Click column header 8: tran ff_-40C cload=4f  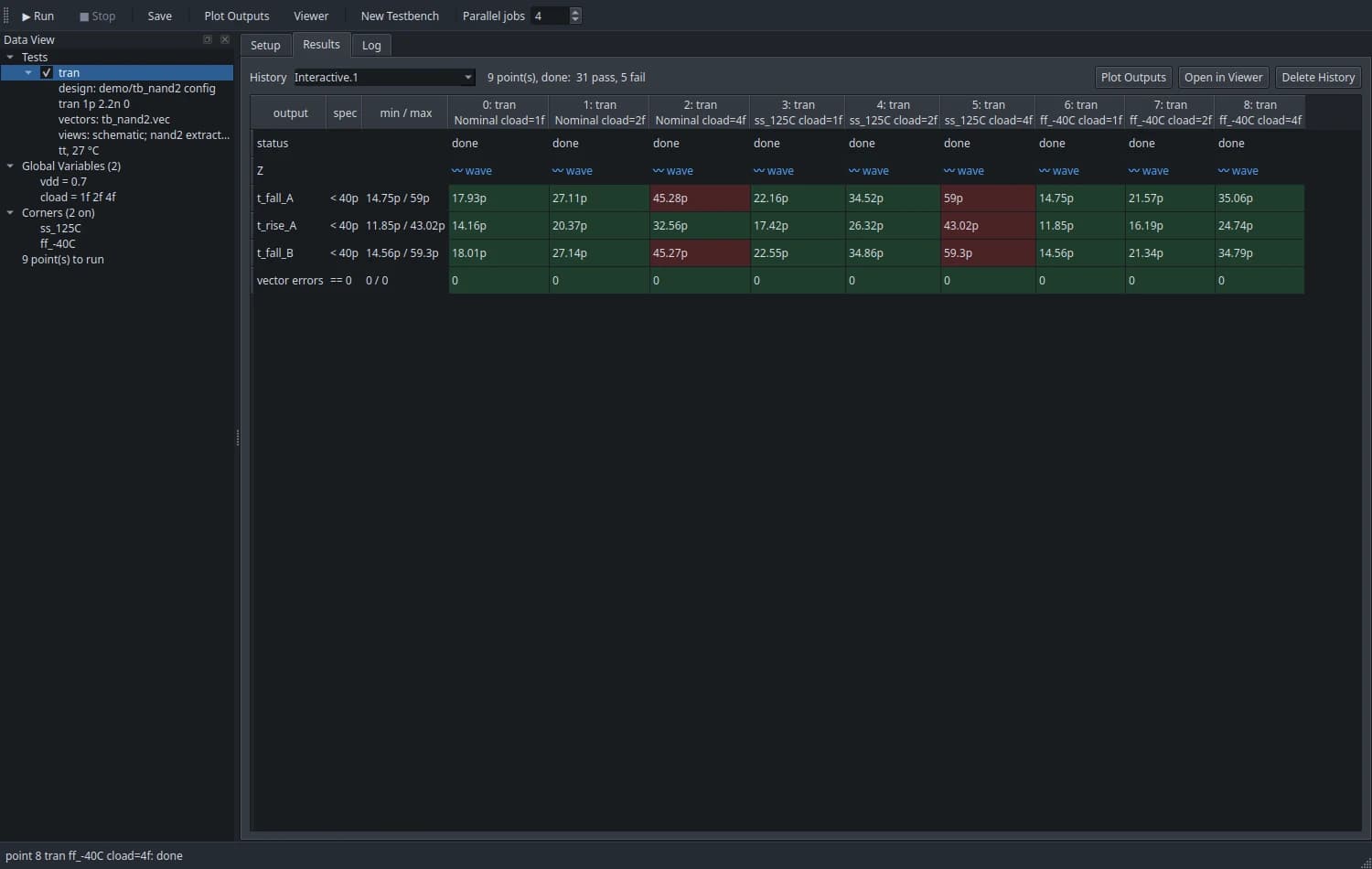coord(1260,113)
